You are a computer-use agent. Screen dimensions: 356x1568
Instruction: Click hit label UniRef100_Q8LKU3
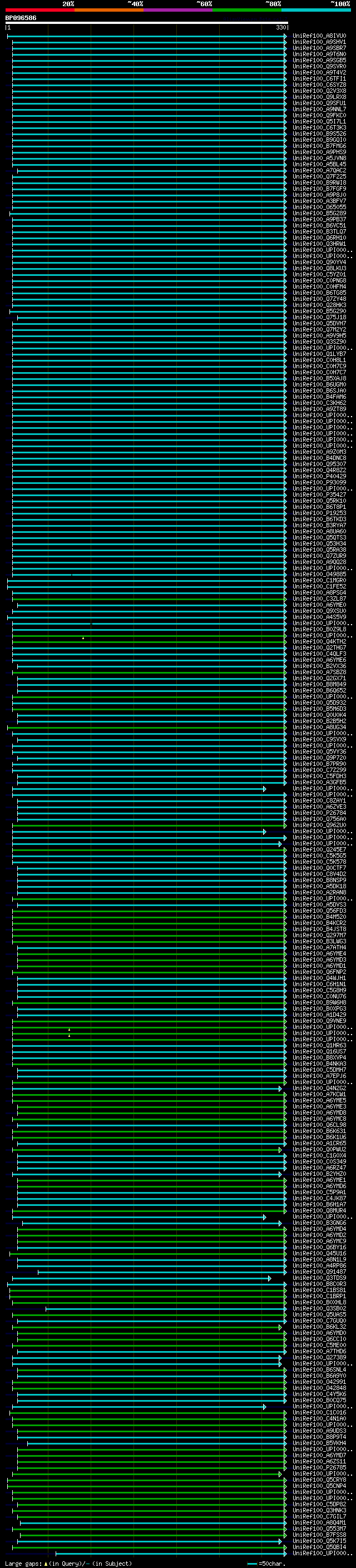point(319,269)
